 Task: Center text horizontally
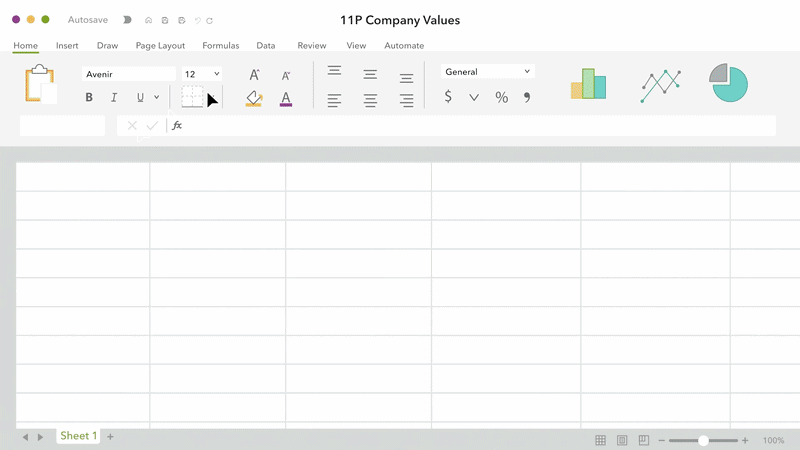click(370, 101)
